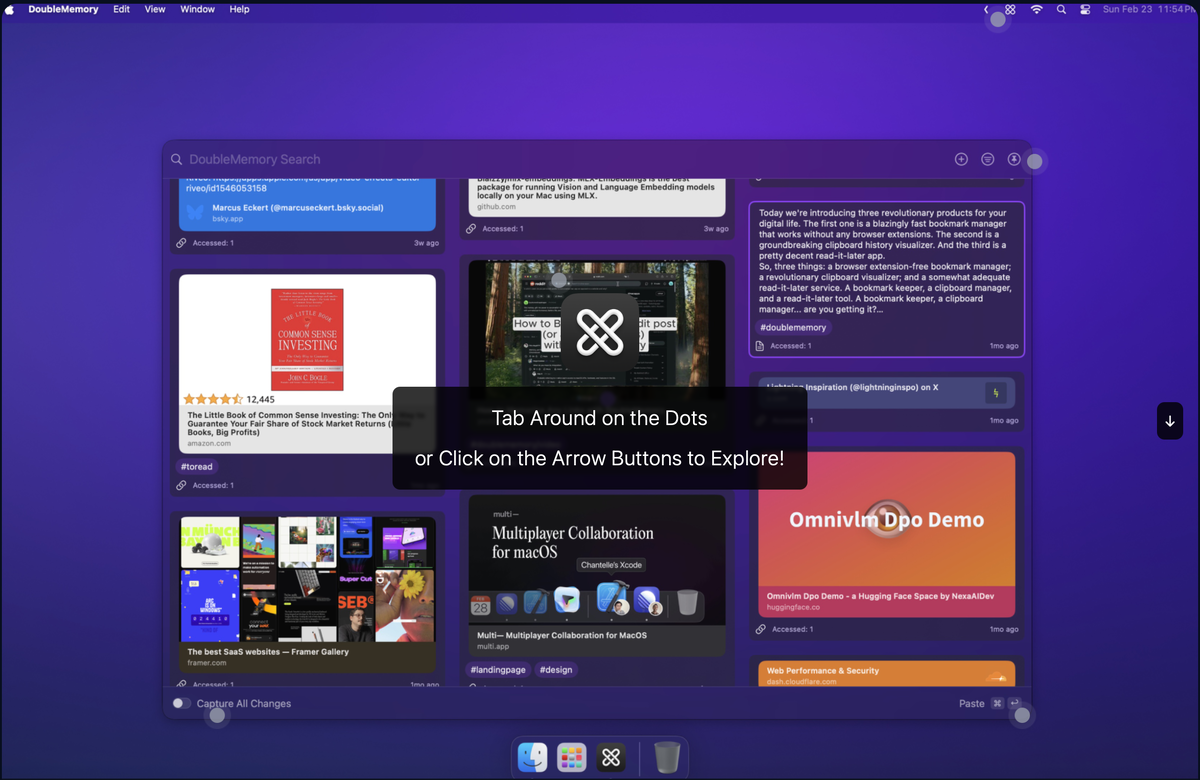This screenshot has width=1200, height=780.
Task: Click the best SaaS websites Framer Gallery title
Action: (x=268, y=652)
